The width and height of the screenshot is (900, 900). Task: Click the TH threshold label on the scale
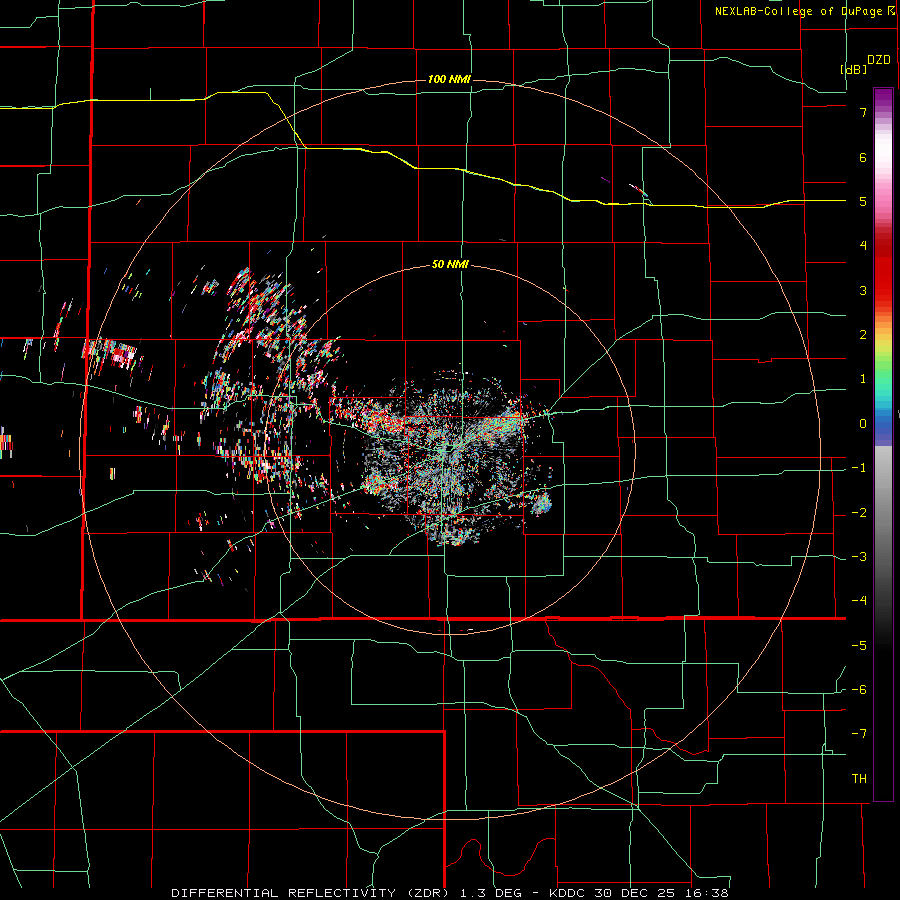coord(859,779)
